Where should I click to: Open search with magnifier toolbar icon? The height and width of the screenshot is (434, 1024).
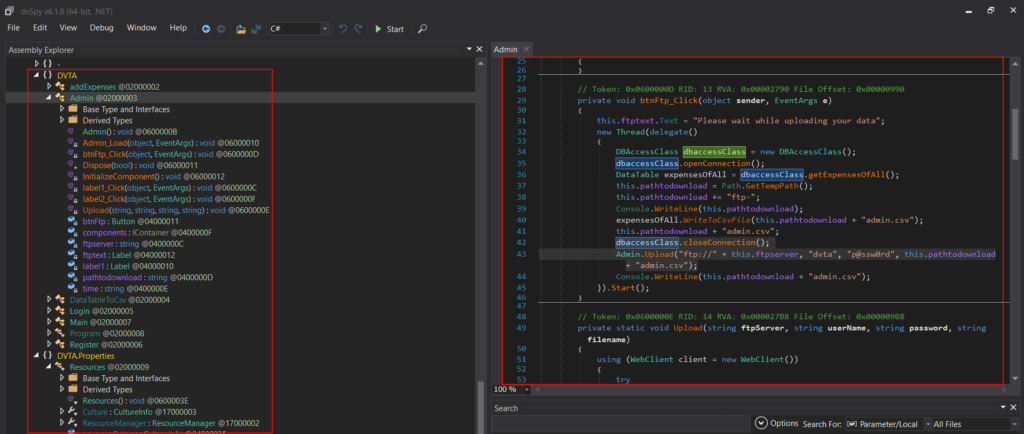click(423, 29)
